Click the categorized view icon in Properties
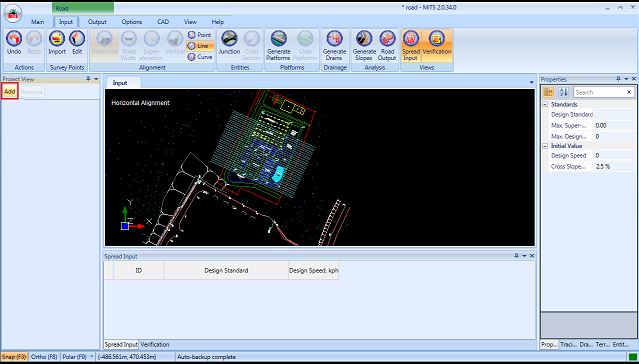 [549, 92]
